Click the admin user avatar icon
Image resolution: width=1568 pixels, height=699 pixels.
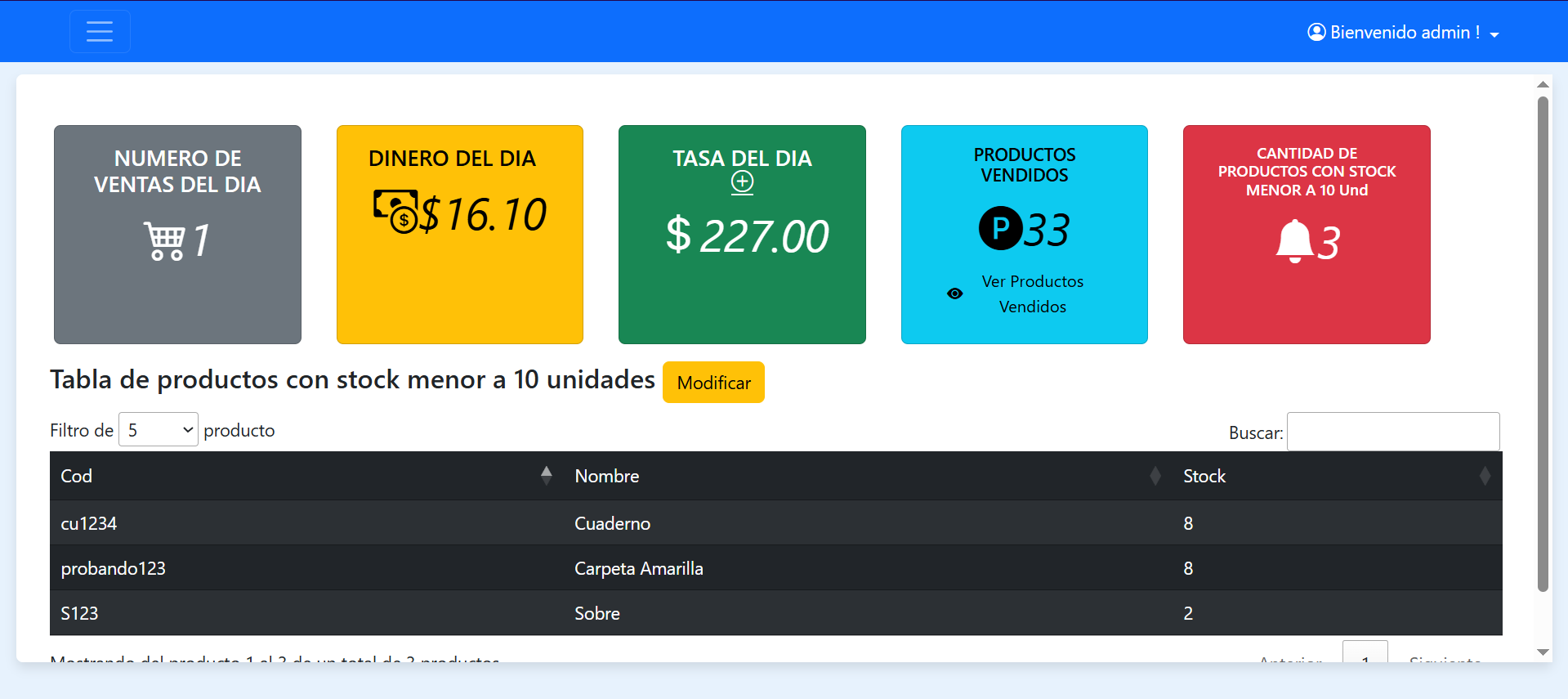coord(1316,32)
